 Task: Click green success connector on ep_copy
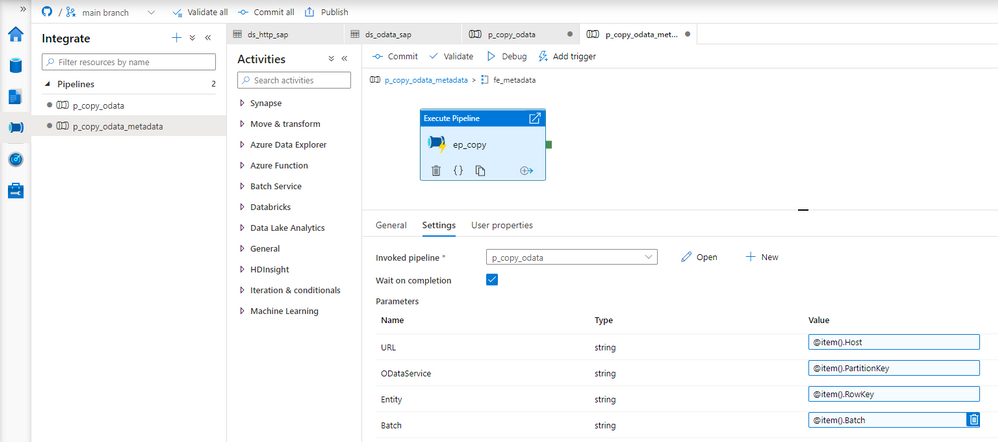[x=549, y=145]
